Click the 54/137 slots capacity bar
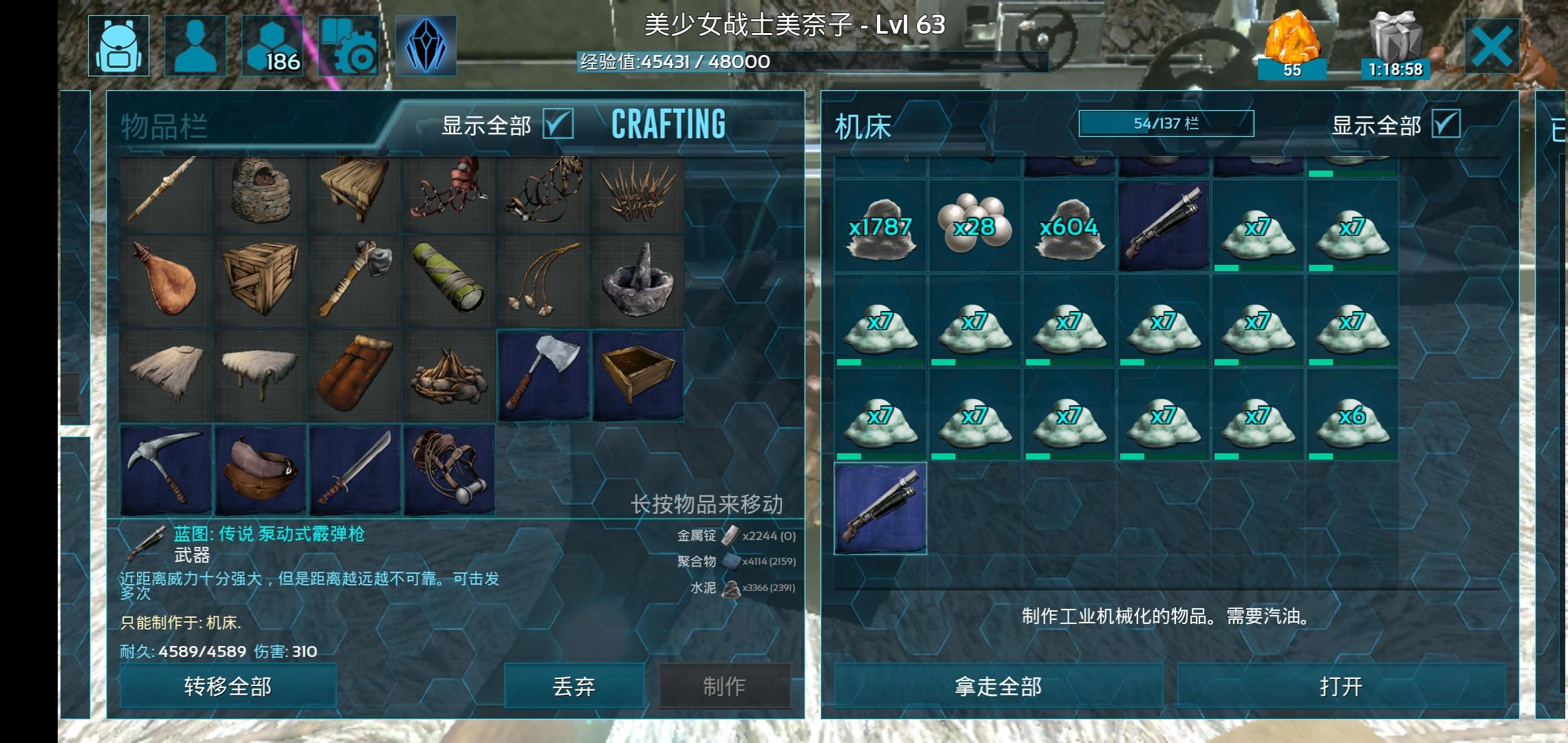Image resolution: width=1568 pixels, height=743 pixels. 1166,124
